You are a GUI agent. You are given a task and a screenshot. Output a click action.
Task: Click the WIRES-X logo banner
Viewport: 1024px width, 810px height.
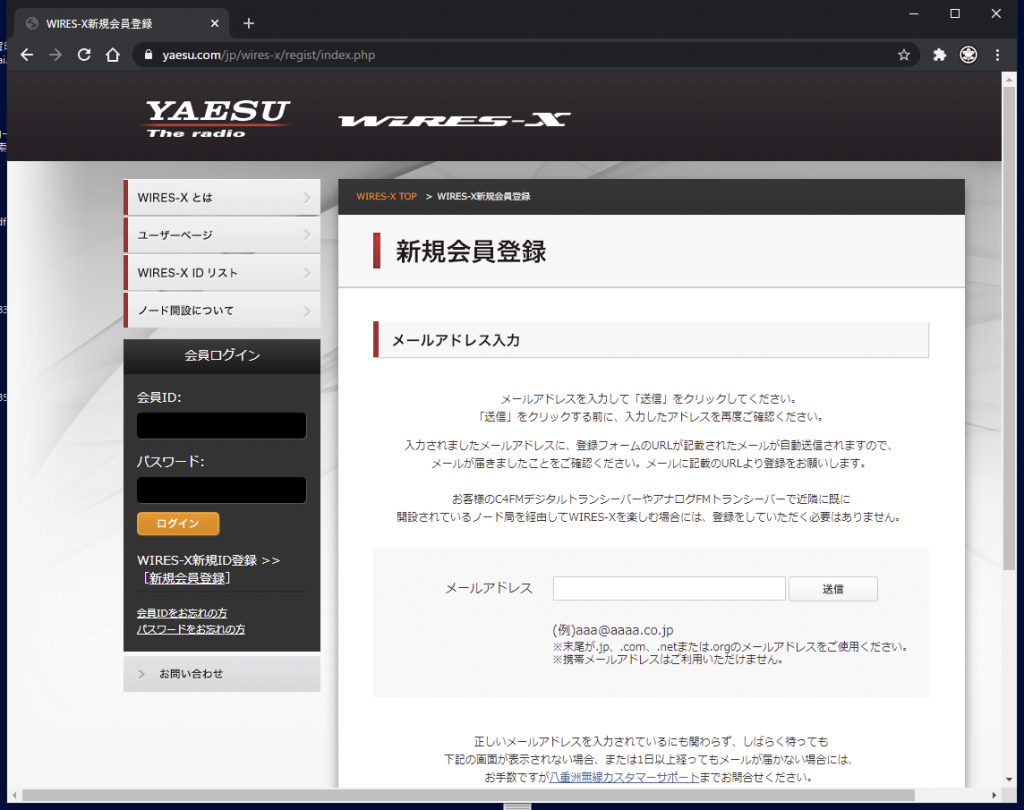pos(452,117)
